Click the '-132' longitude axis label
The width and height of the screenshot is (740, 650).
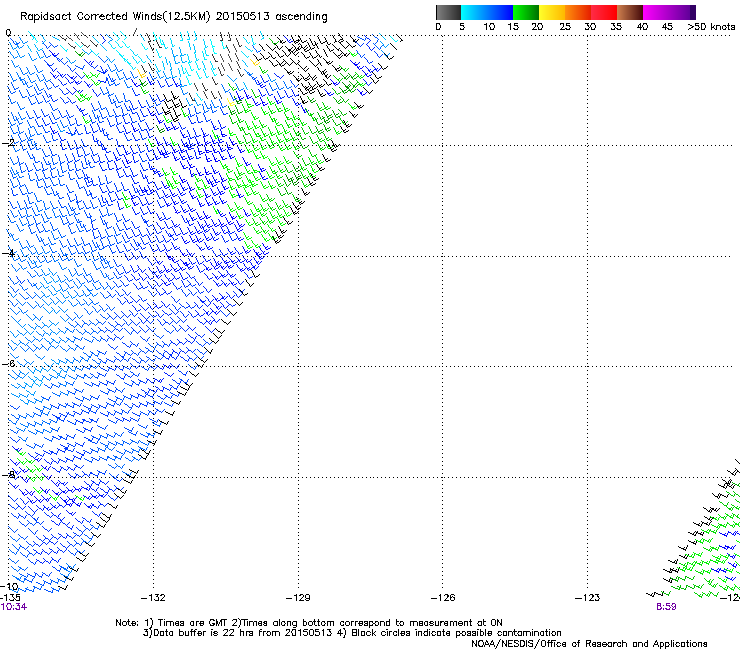point(153,598)
